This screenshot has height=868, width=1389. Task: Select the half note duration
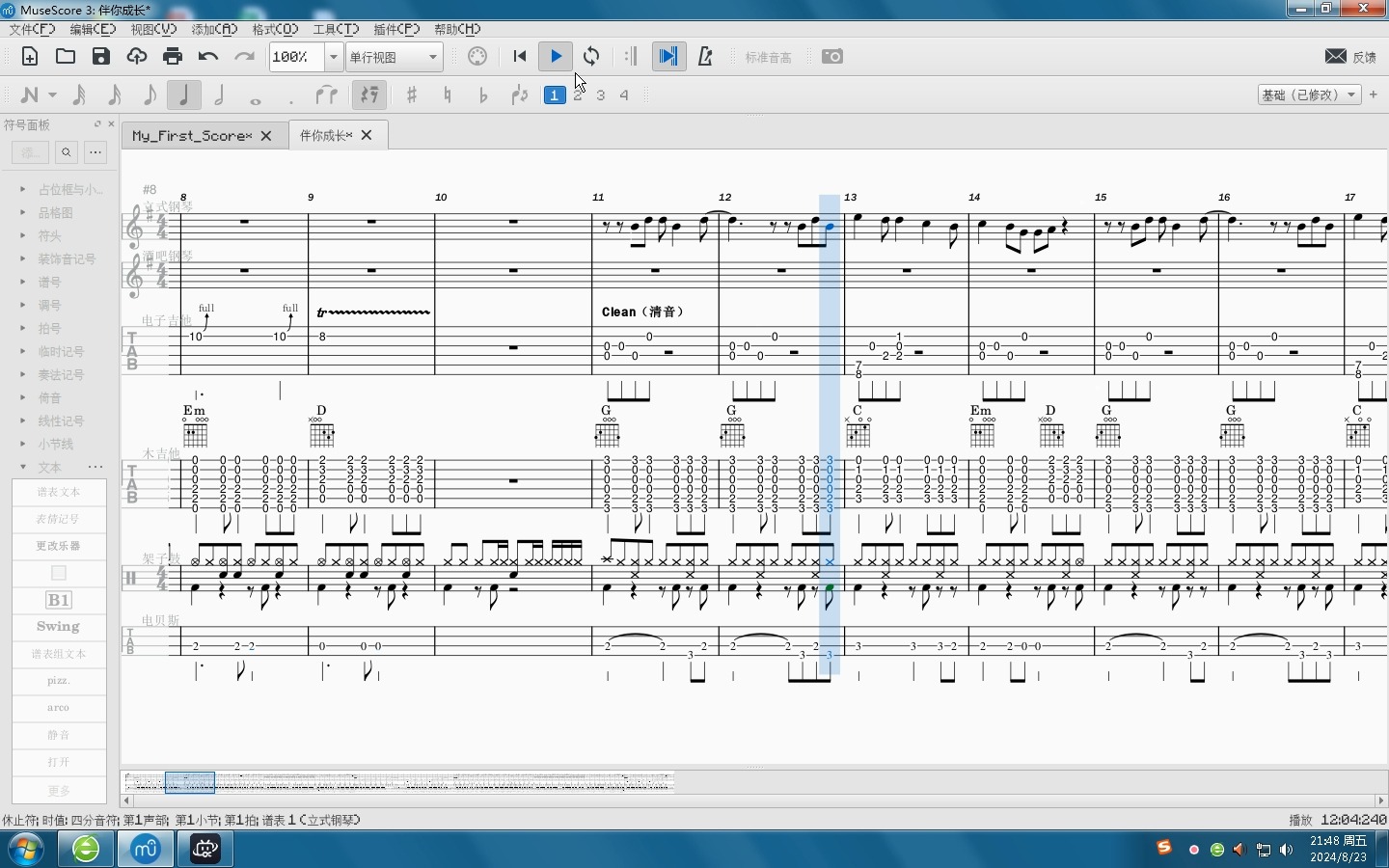(x=219, y=95)
